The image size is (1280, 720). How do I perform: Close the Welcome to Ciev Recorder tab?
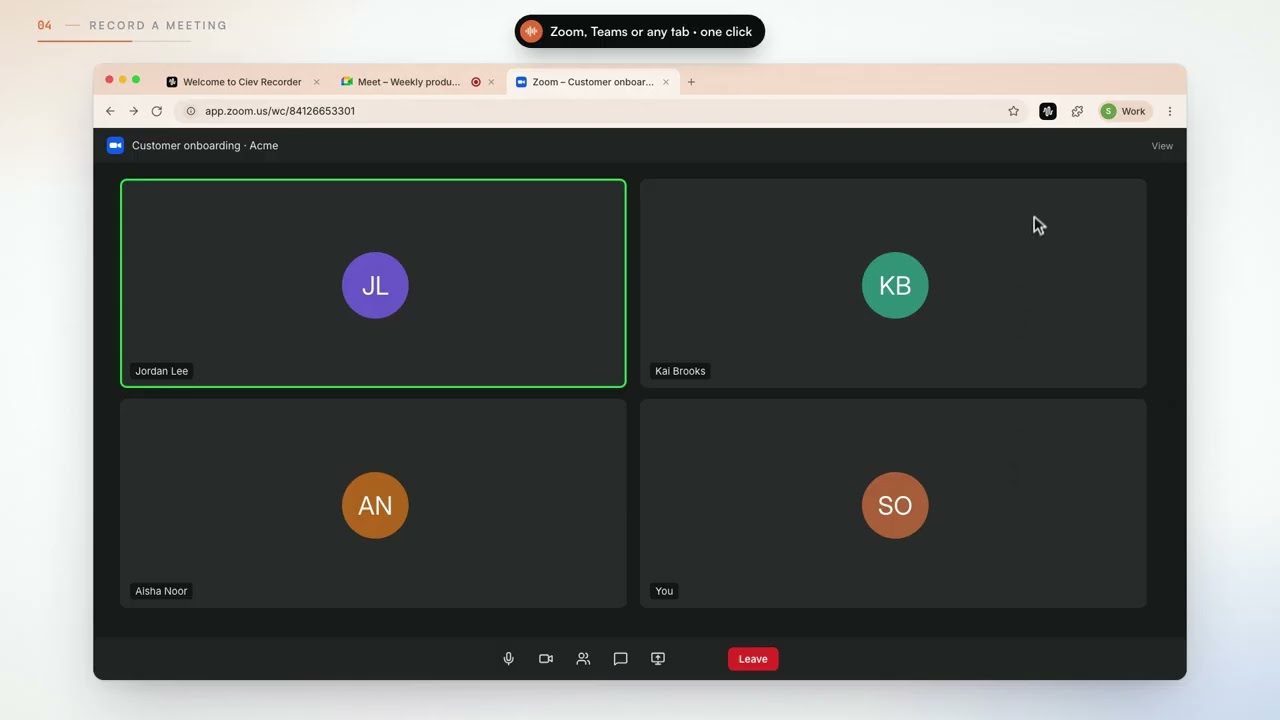point(317,82)
